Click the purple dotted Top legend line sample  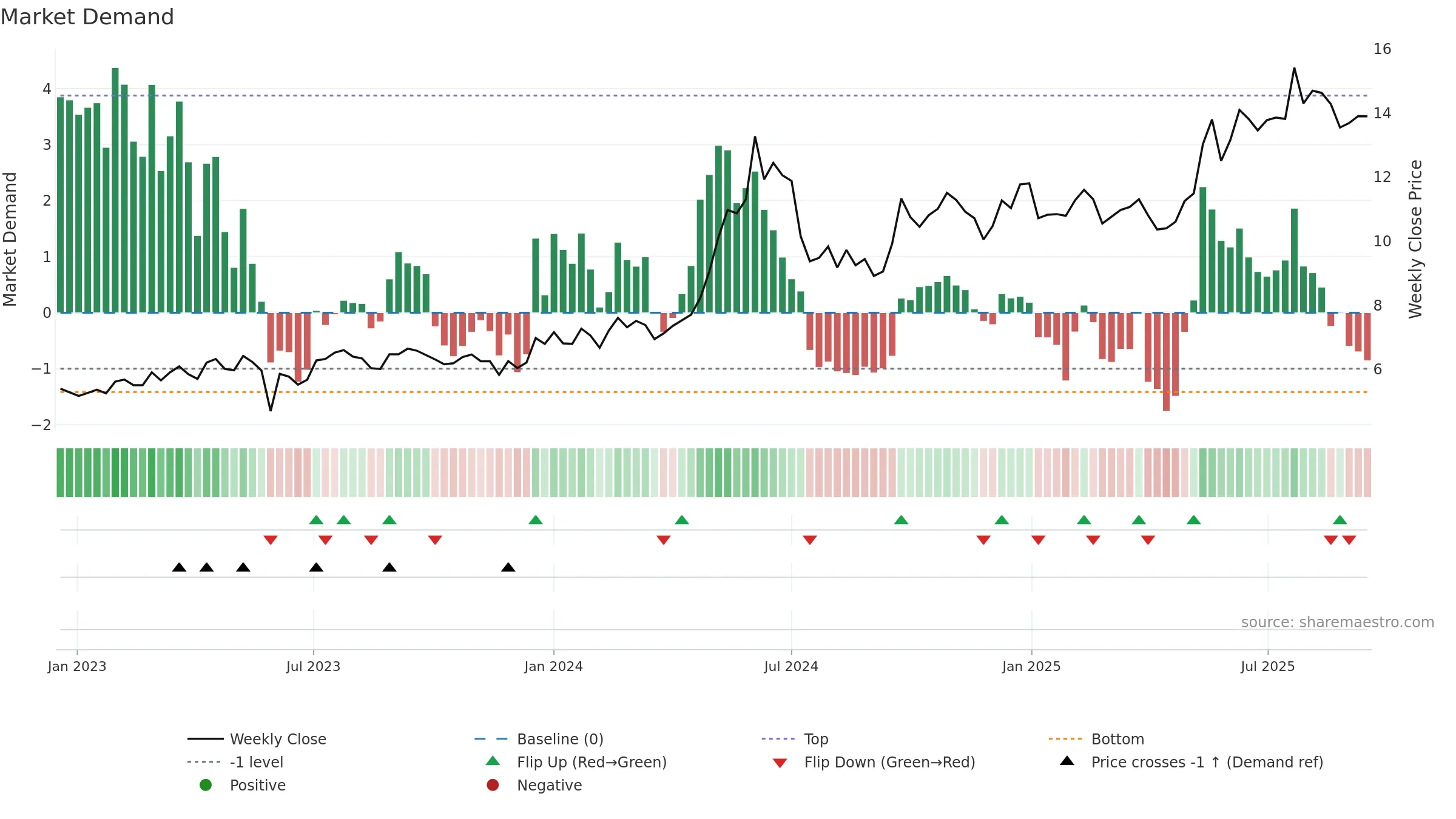point(778,739)
